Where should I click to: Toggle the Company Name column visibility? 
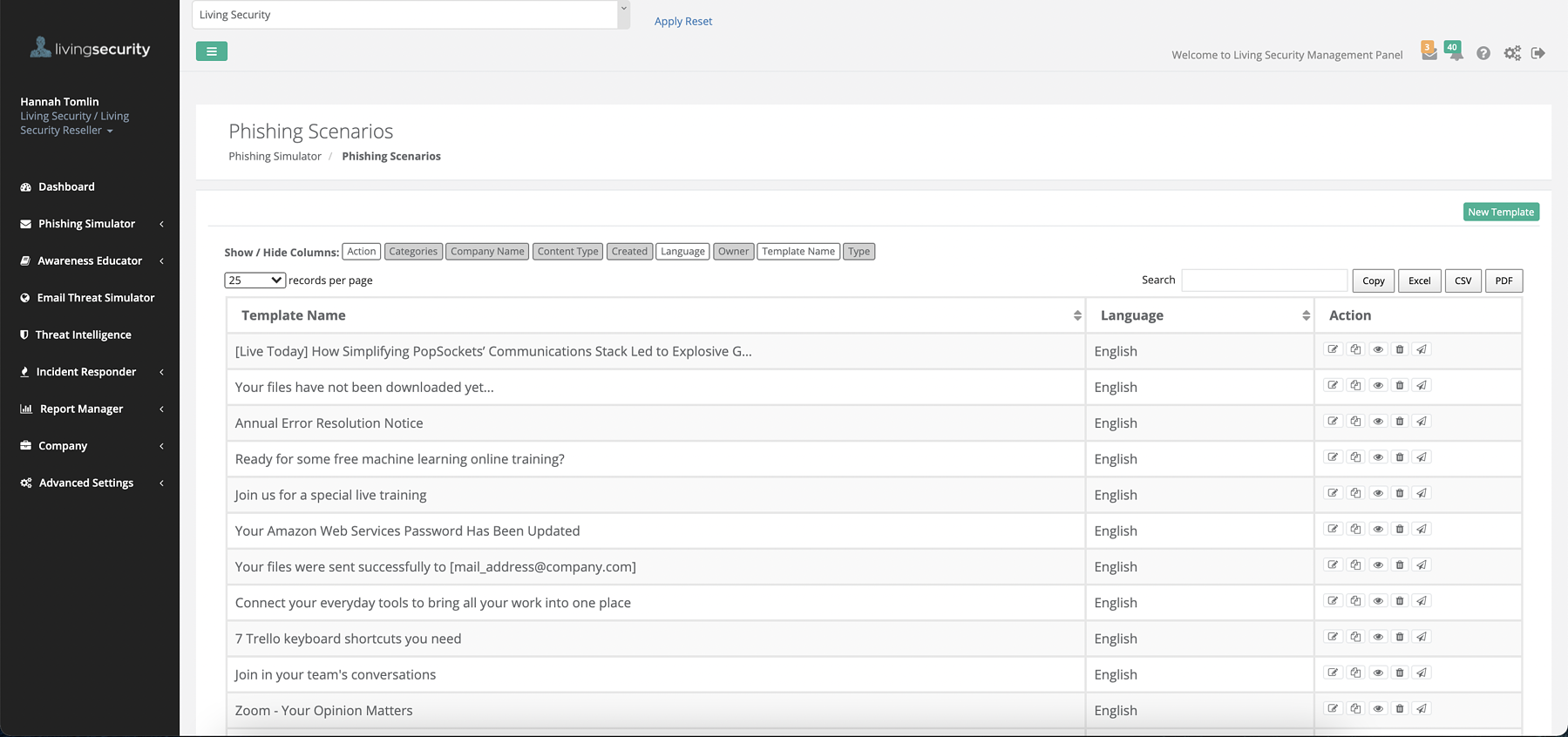click(487, 252)
